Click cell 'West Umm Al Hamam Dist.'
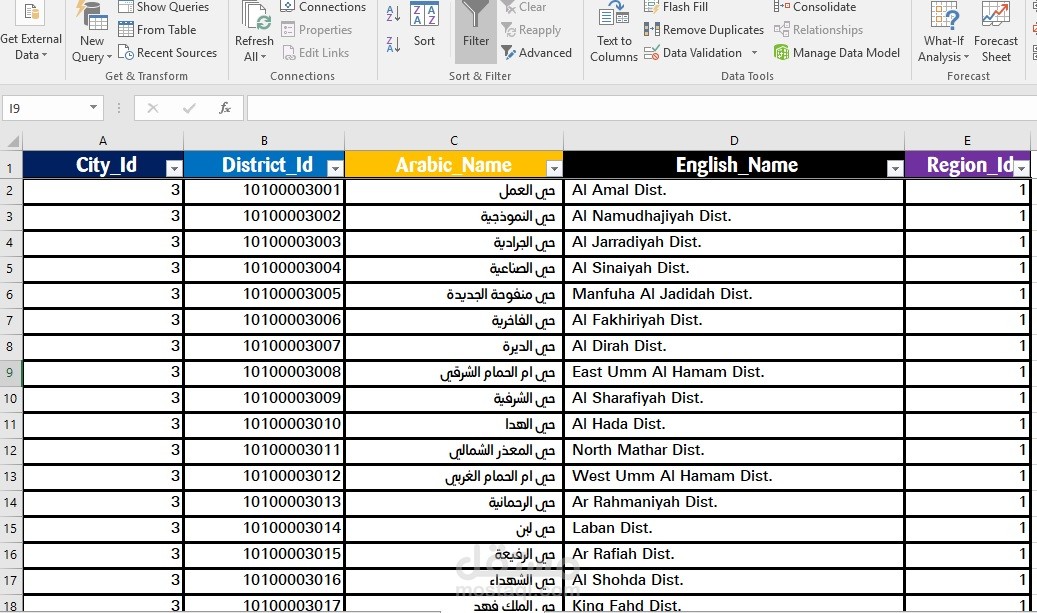The image size is (1037, 613). [734, 477]
